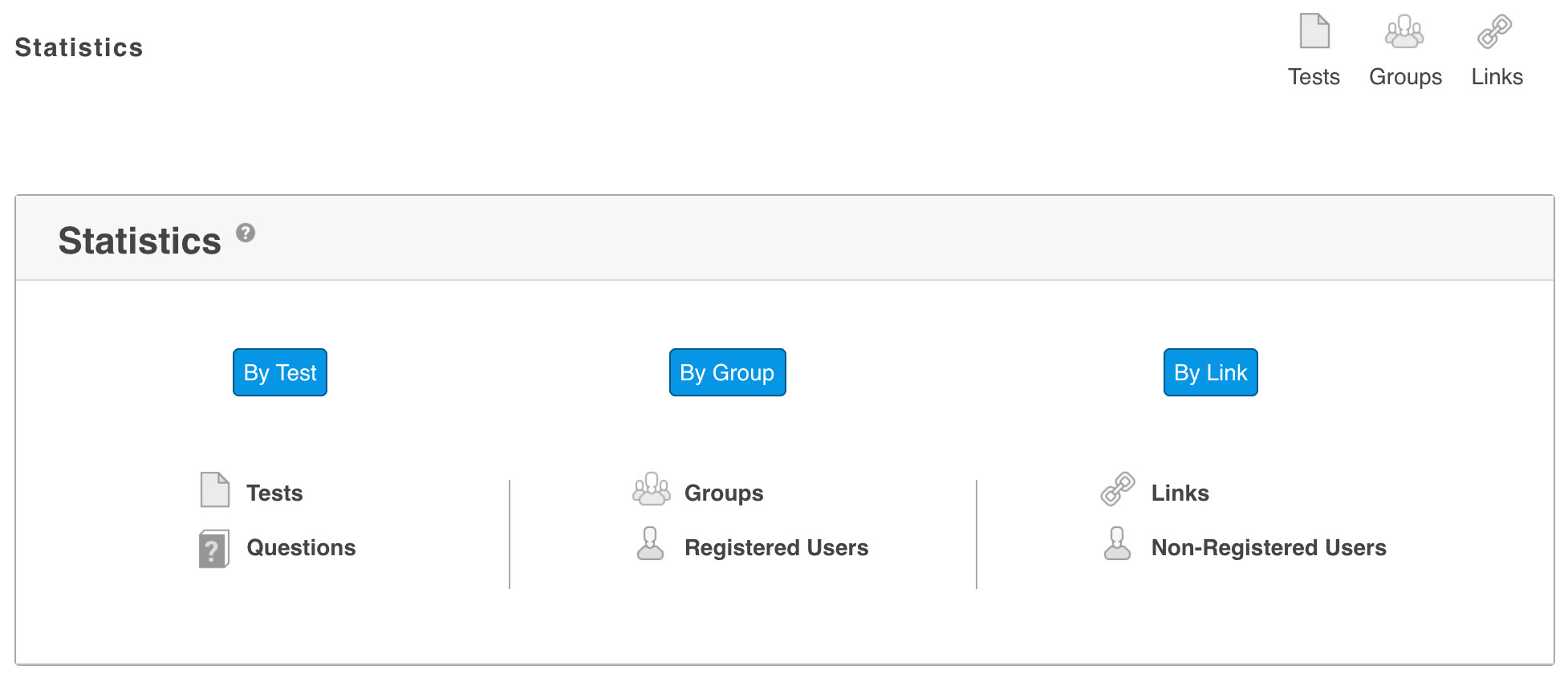
Task: Click the user icon beside Non-Registered Users
Action: pos(1117,544)
